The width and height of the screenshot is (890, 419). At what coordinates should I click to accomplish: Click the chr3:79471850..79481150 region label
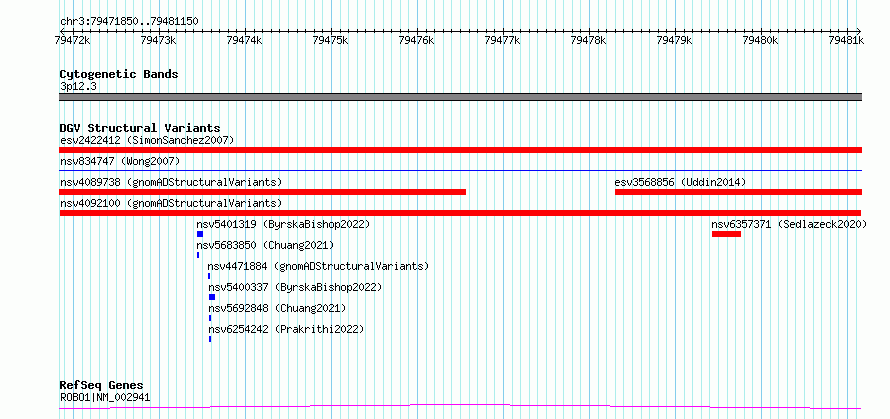[129, 22]
